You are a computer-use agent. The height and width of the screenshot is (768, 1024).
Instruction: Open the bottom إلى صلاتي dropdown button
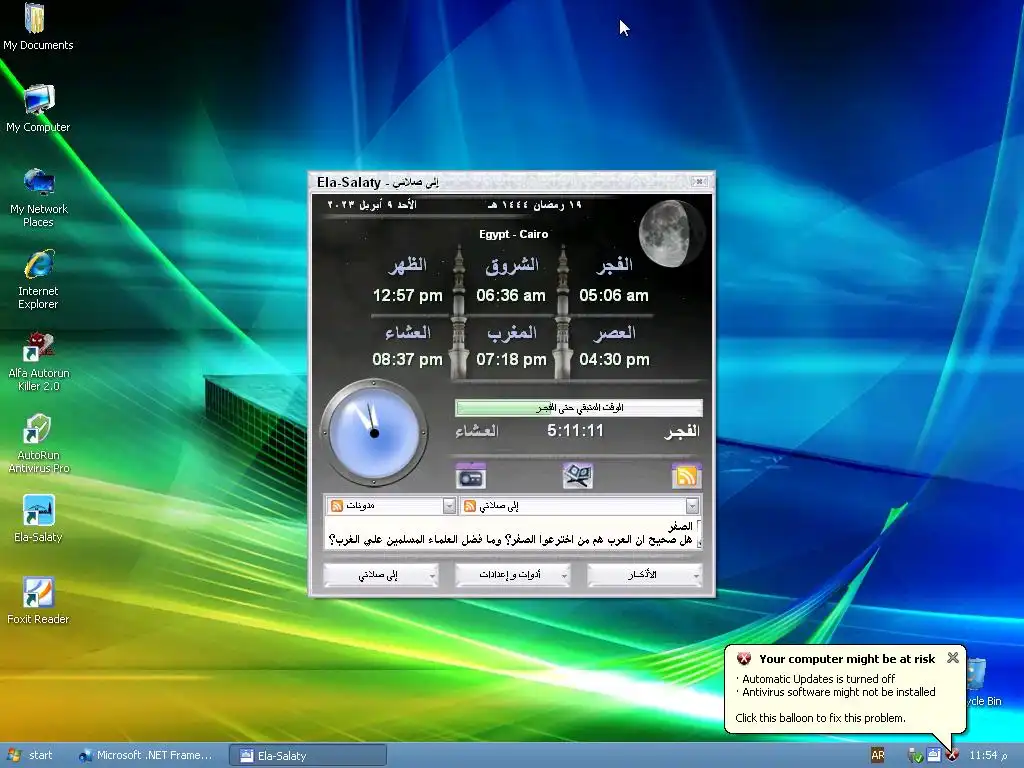click(380, 575)
